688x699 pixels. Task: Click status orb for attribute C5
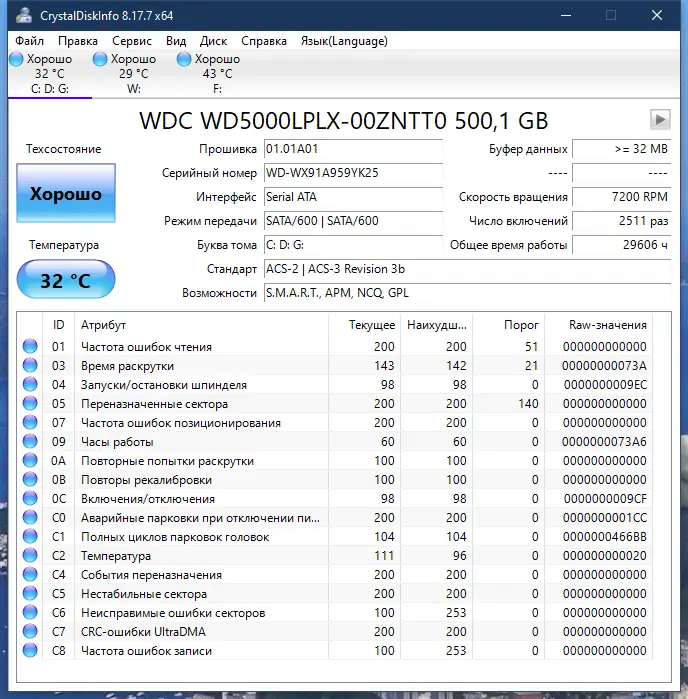point(30,593)
